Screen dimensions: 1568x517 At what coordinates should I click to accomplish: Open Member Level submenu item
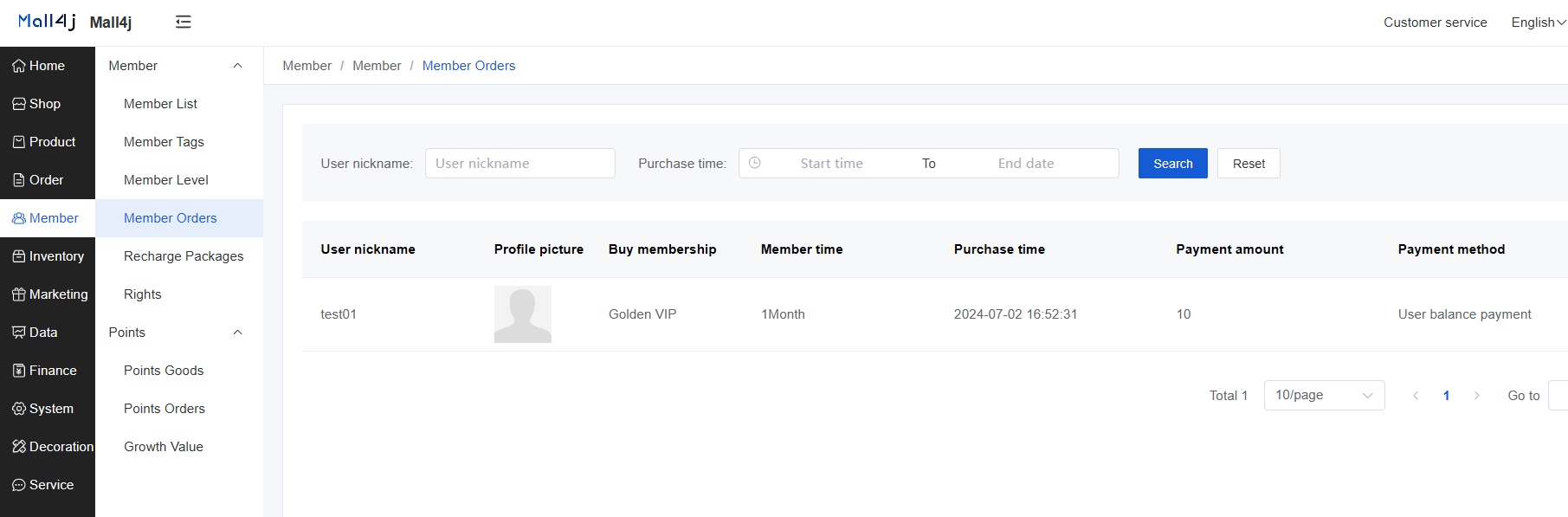(179, 180)
